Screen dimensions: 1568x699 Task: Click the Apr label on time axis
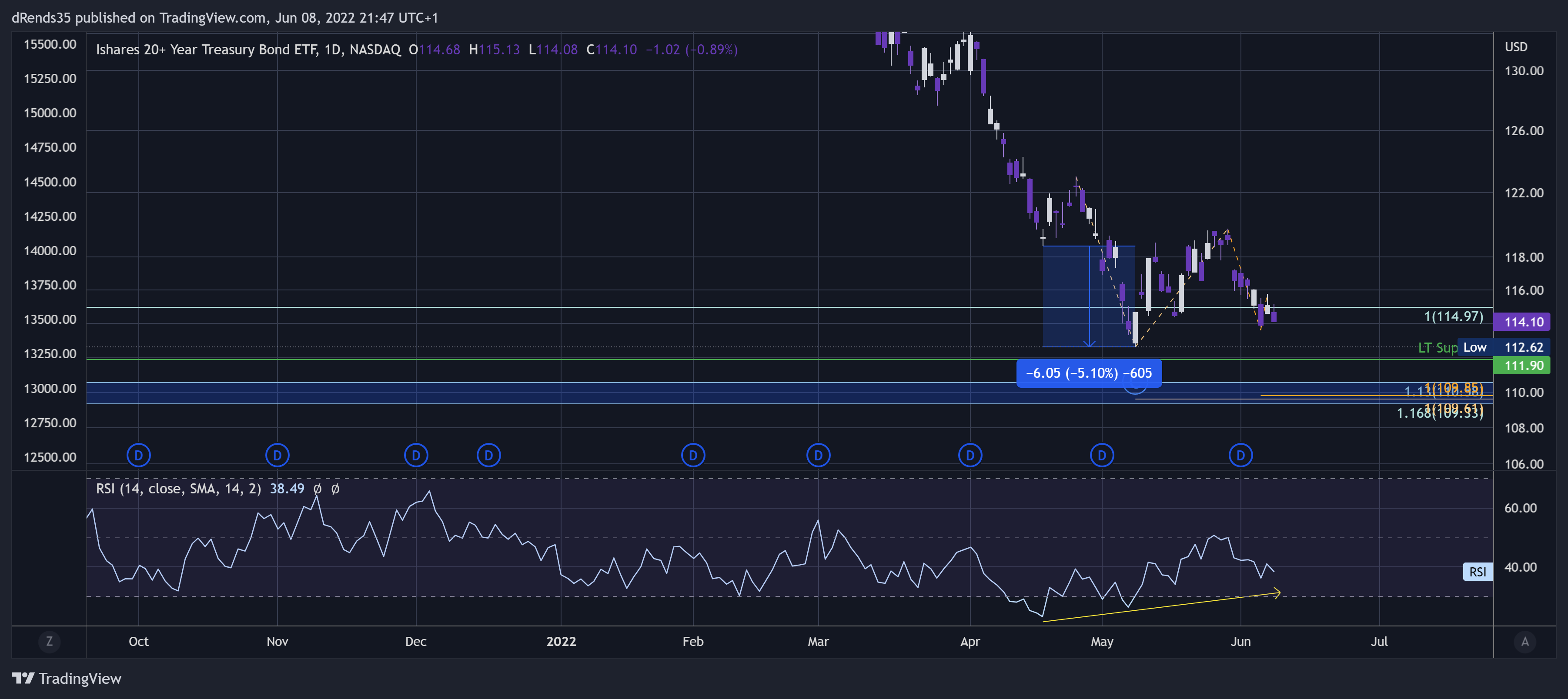[x=970, y=641]
